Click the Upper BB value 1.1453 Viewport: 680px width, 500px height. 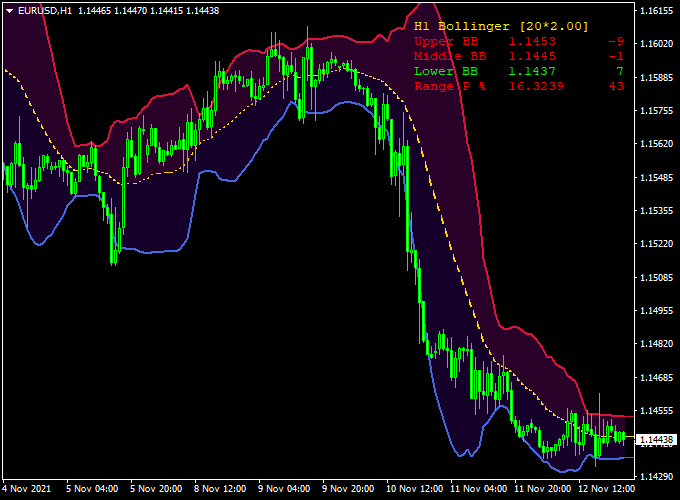coord(532,41)
